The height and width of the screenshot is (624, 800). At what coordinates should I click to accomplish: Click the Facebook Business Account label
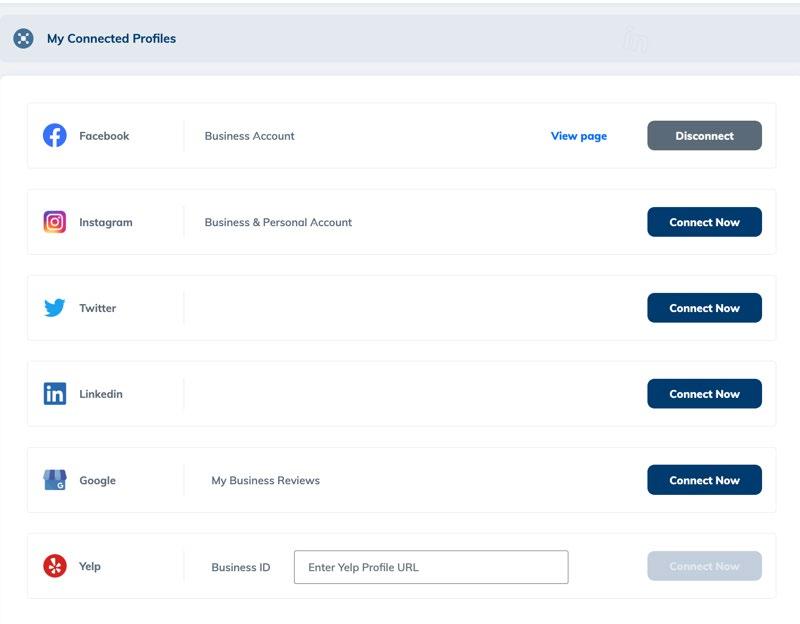coord(249,136)
